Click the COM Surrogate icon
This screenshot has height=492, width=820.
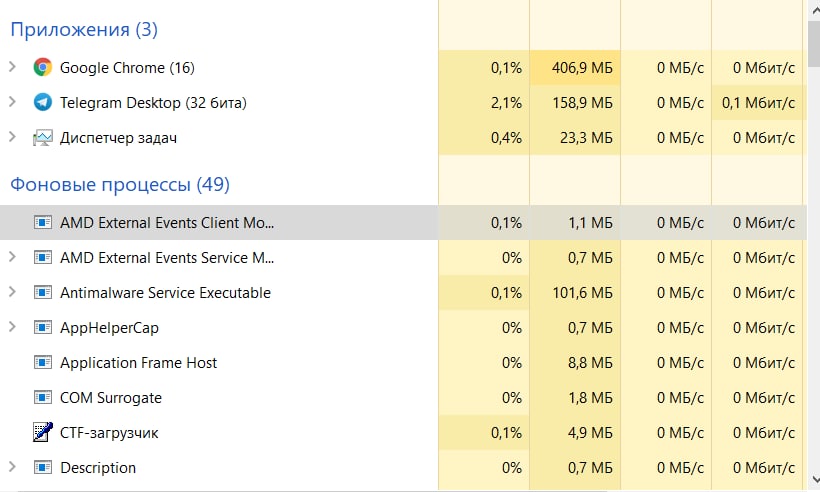[x=43, y=398]
